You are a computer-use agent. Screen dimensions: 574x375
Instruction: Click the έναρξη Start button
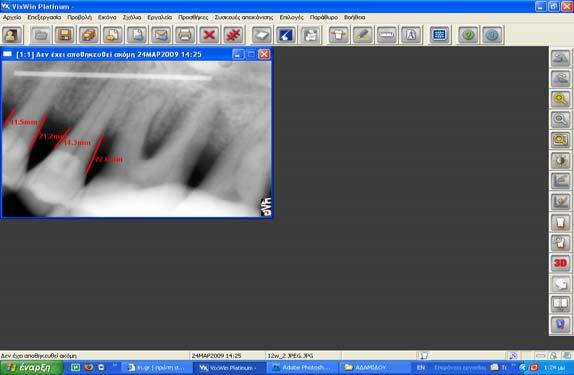click(x=31, y=367)
